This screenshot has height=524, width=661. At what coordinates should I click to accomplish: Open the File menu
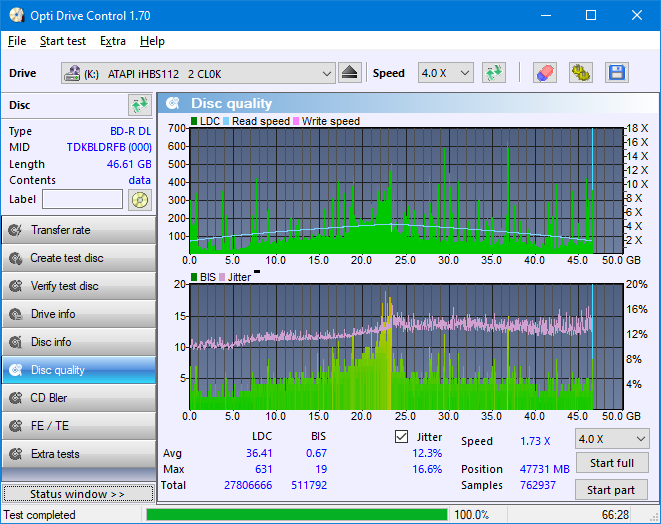point(17,41)
